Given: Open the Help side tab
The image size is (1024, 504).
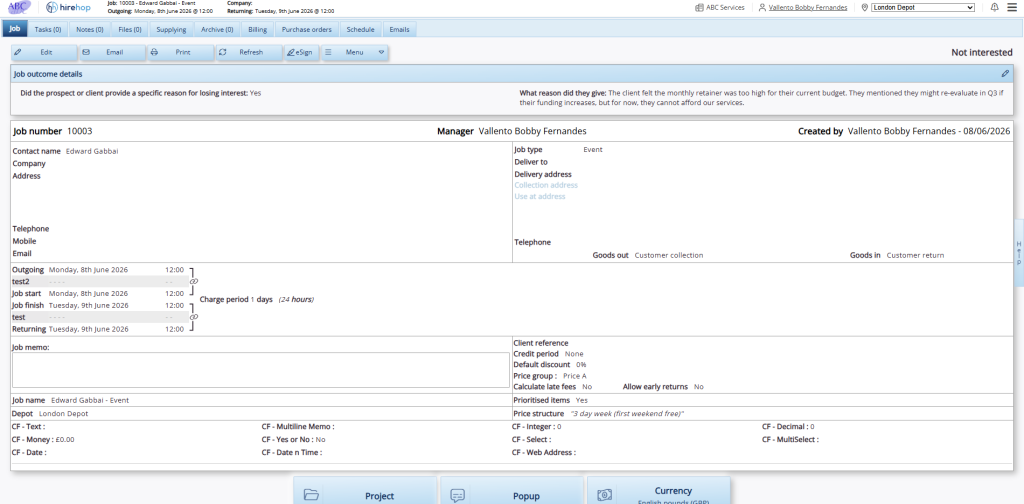Looking at the screenshot, I should [x=1018, y=253].
